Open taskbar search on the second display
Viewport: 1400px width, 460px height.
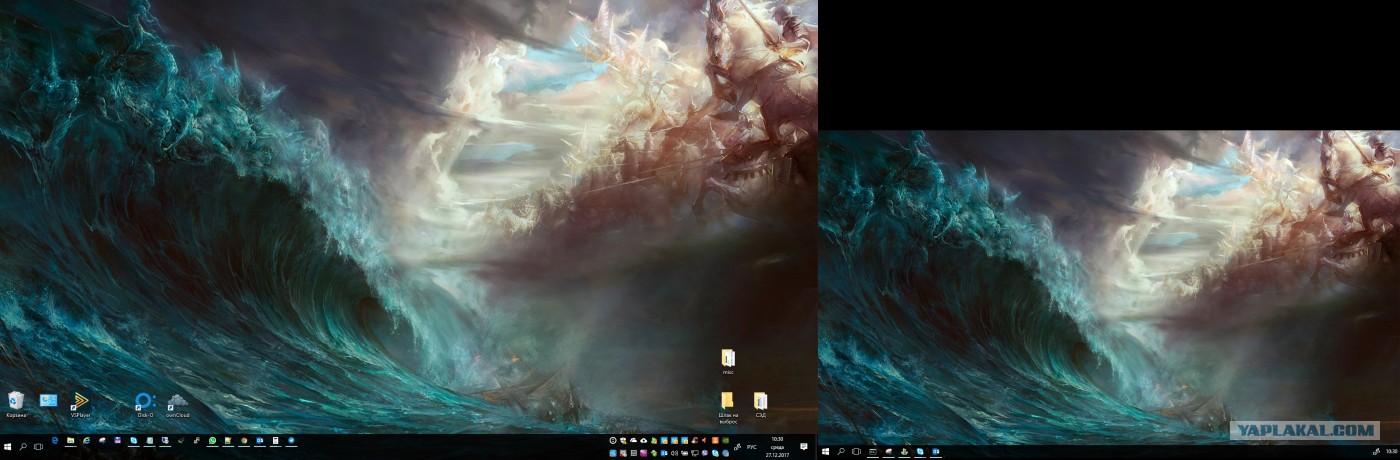(841, 451)
